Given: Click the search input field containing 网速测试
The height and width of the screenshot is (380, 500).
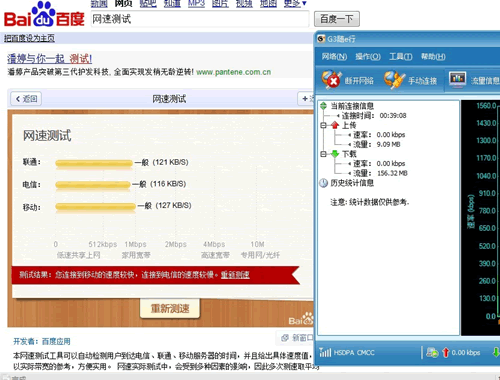Looking at the screenshot, I should (200, 19).
